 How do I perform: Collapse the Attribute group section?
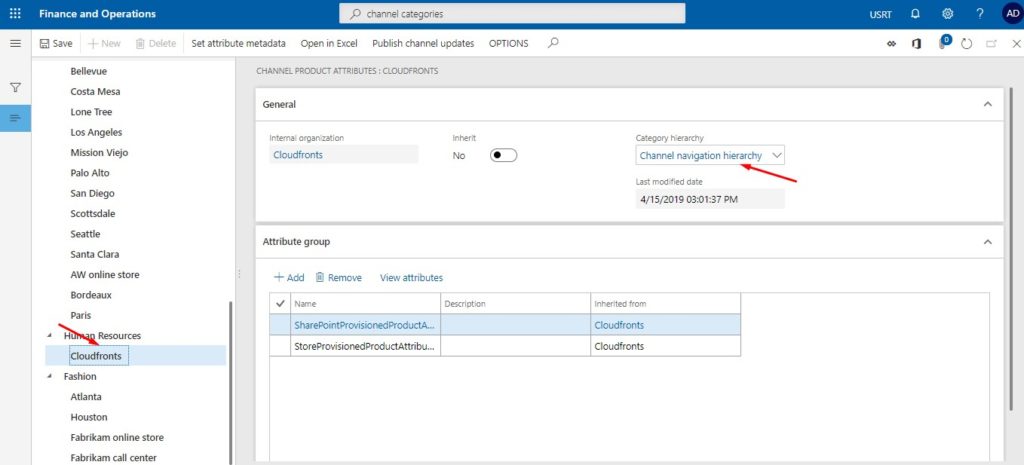[988, 242]
